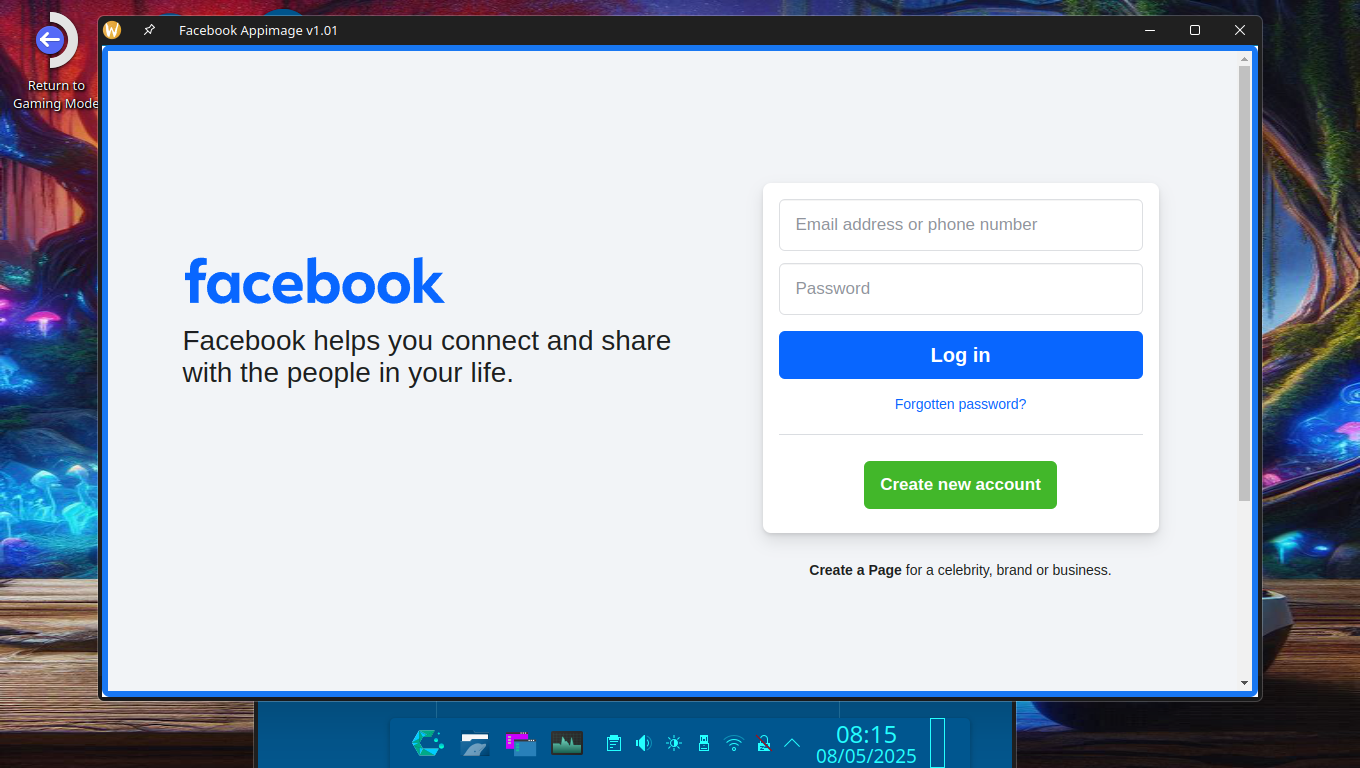1360x768 pixels.
Task: Open the Wi-Fi network tray icon
Action: [x=734, y=743]
